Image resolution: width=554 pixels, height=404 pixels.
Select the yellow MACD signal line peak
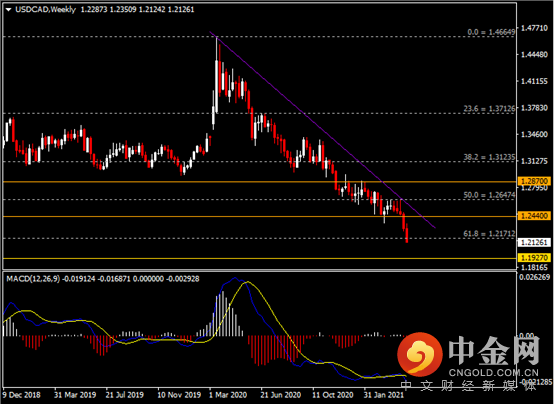247,282
